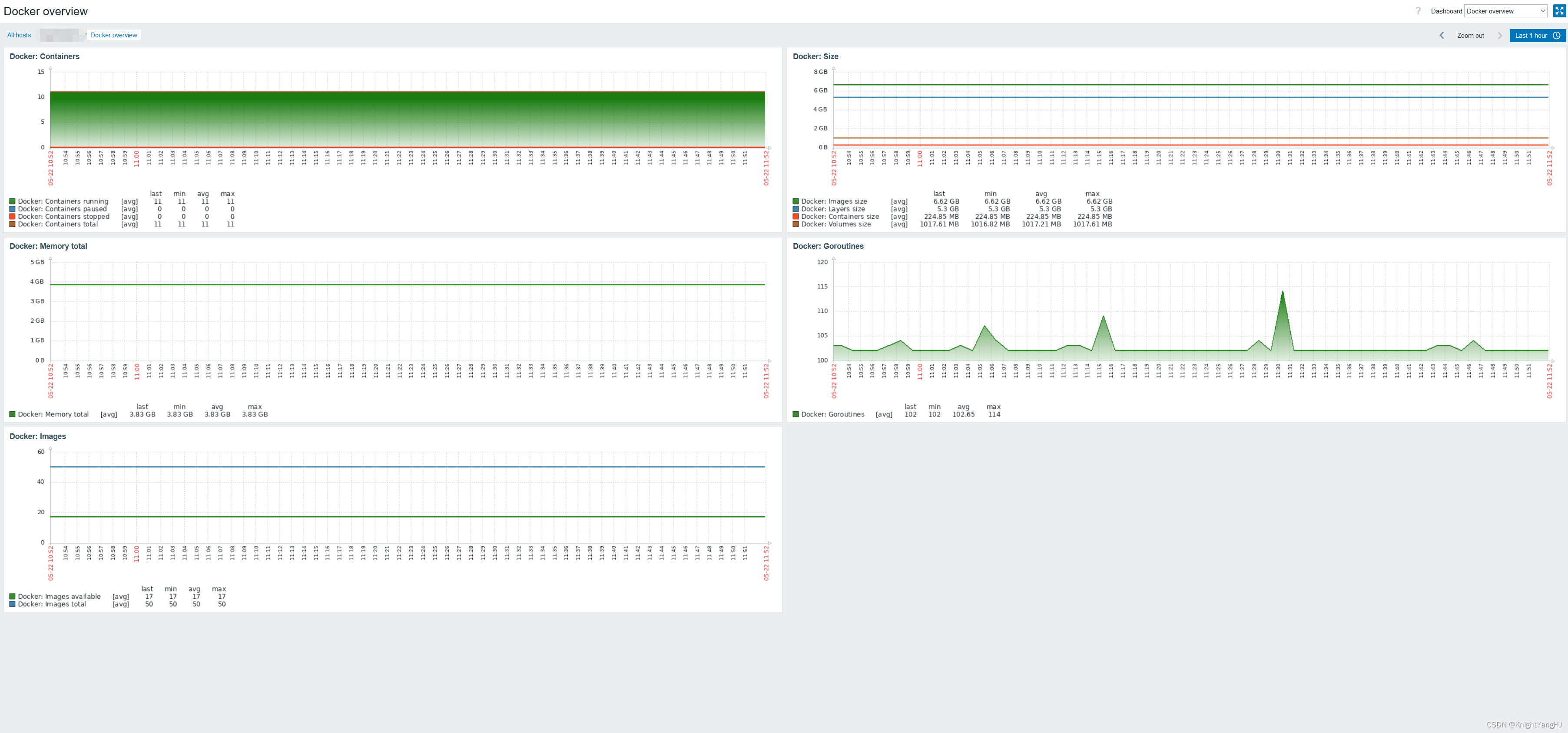Click Containers paused blue legend swatch
This screenshot has height=733, width=1568.
point(12,208)
